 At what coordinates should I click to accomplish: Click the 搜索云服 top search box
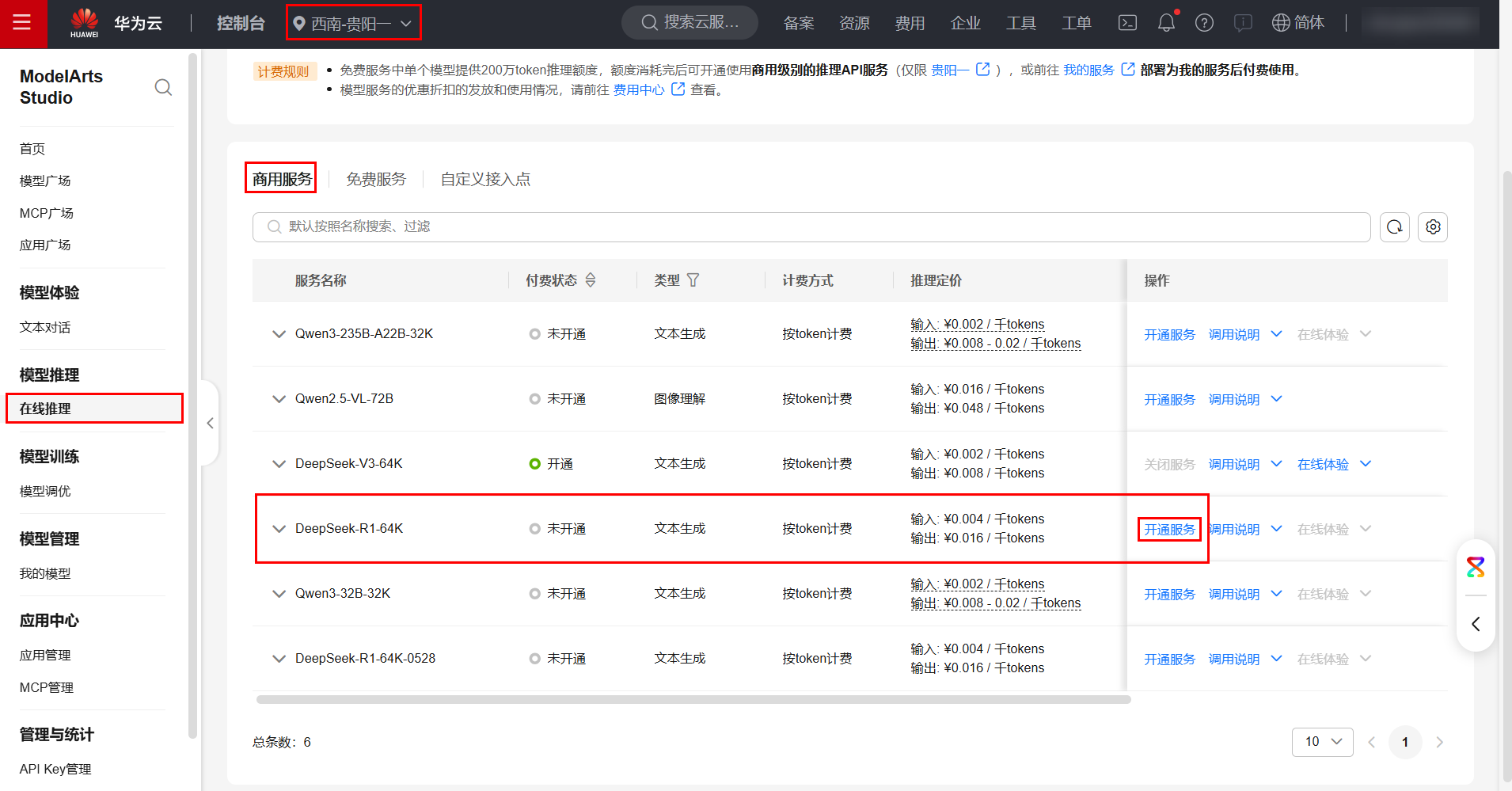690,22
